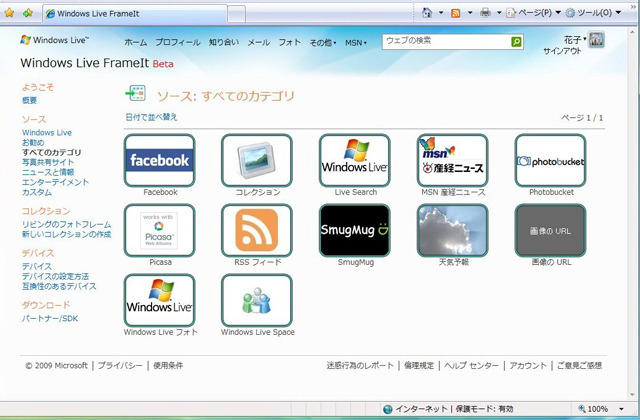Open the SmugMug source tile
The image size is (640, 420).
pyautogui.click(x=355, y=231)
